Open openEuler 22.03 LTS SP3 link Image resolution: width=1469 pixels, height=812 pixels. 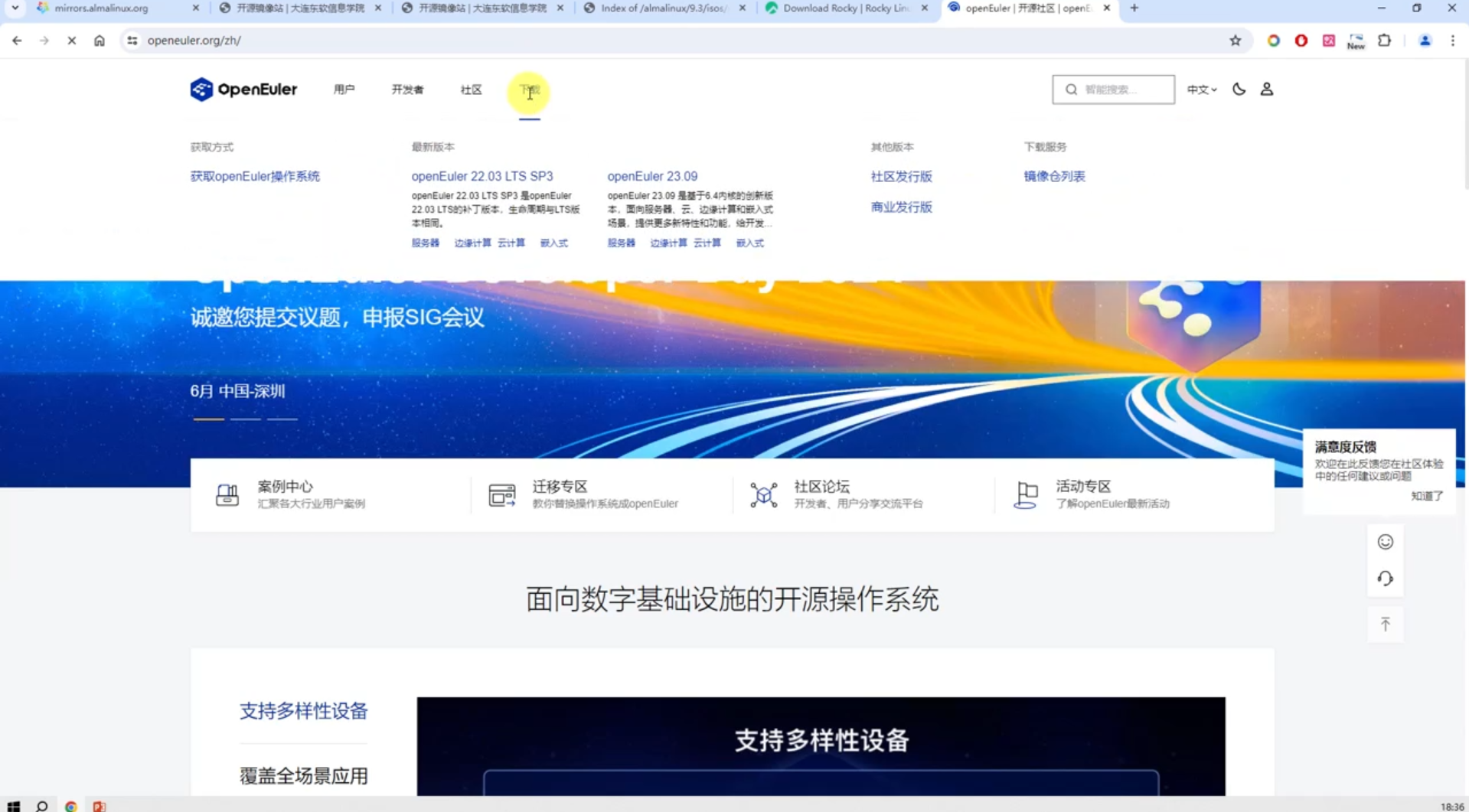coord(482,176)
